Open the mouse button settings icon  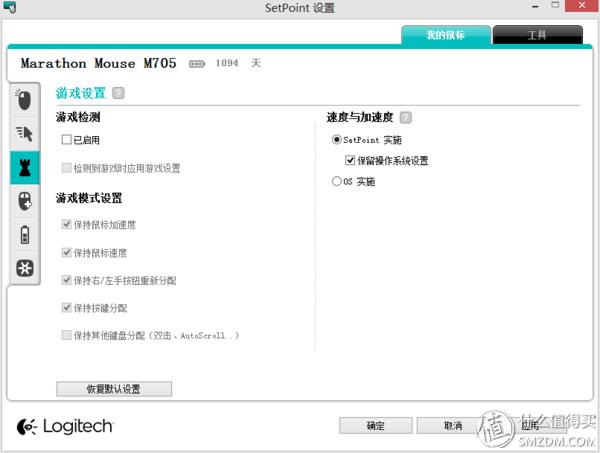click(24, 99)
